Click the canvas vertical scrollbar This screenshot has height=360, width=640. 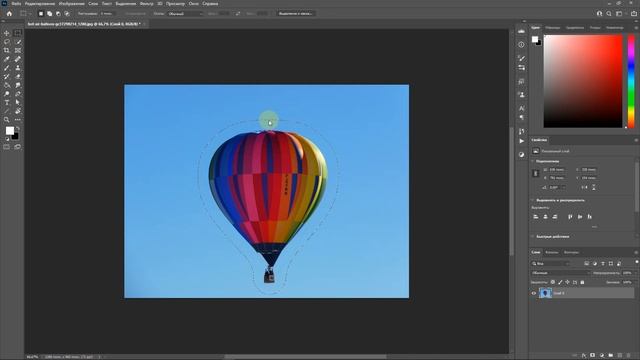tap(511, 191)
